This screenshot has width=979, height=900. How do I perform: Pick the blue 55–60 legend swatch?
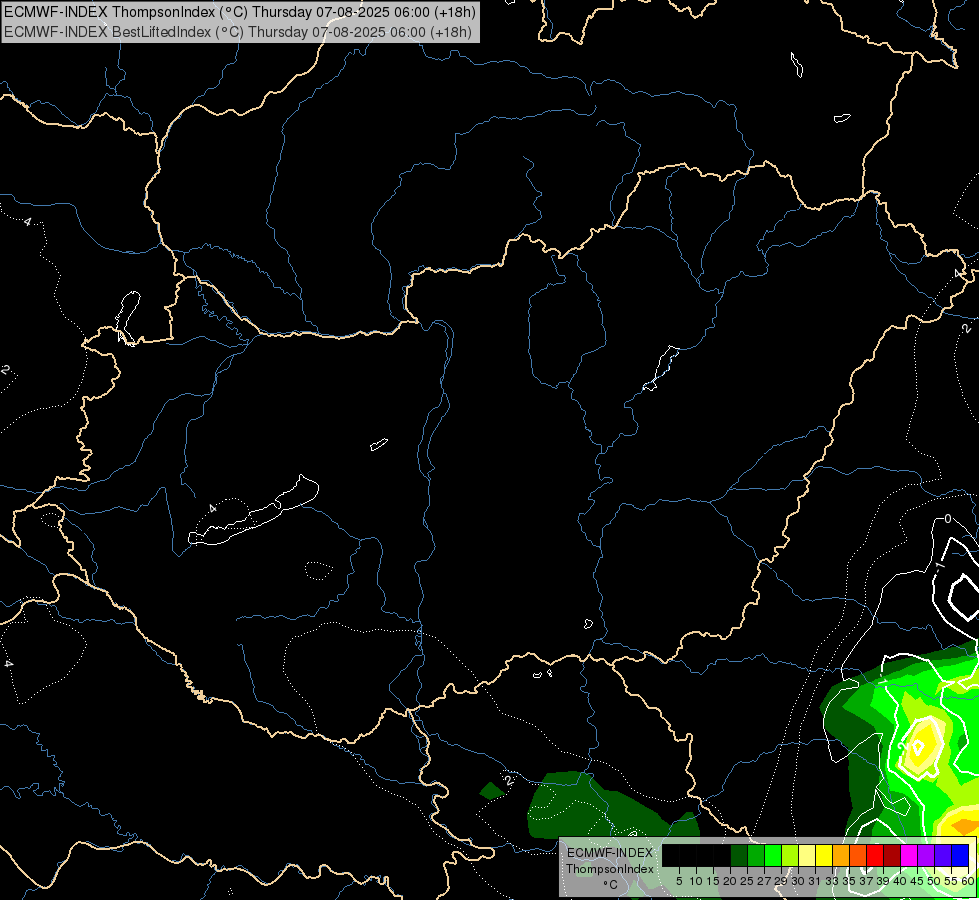pos(960,855)
